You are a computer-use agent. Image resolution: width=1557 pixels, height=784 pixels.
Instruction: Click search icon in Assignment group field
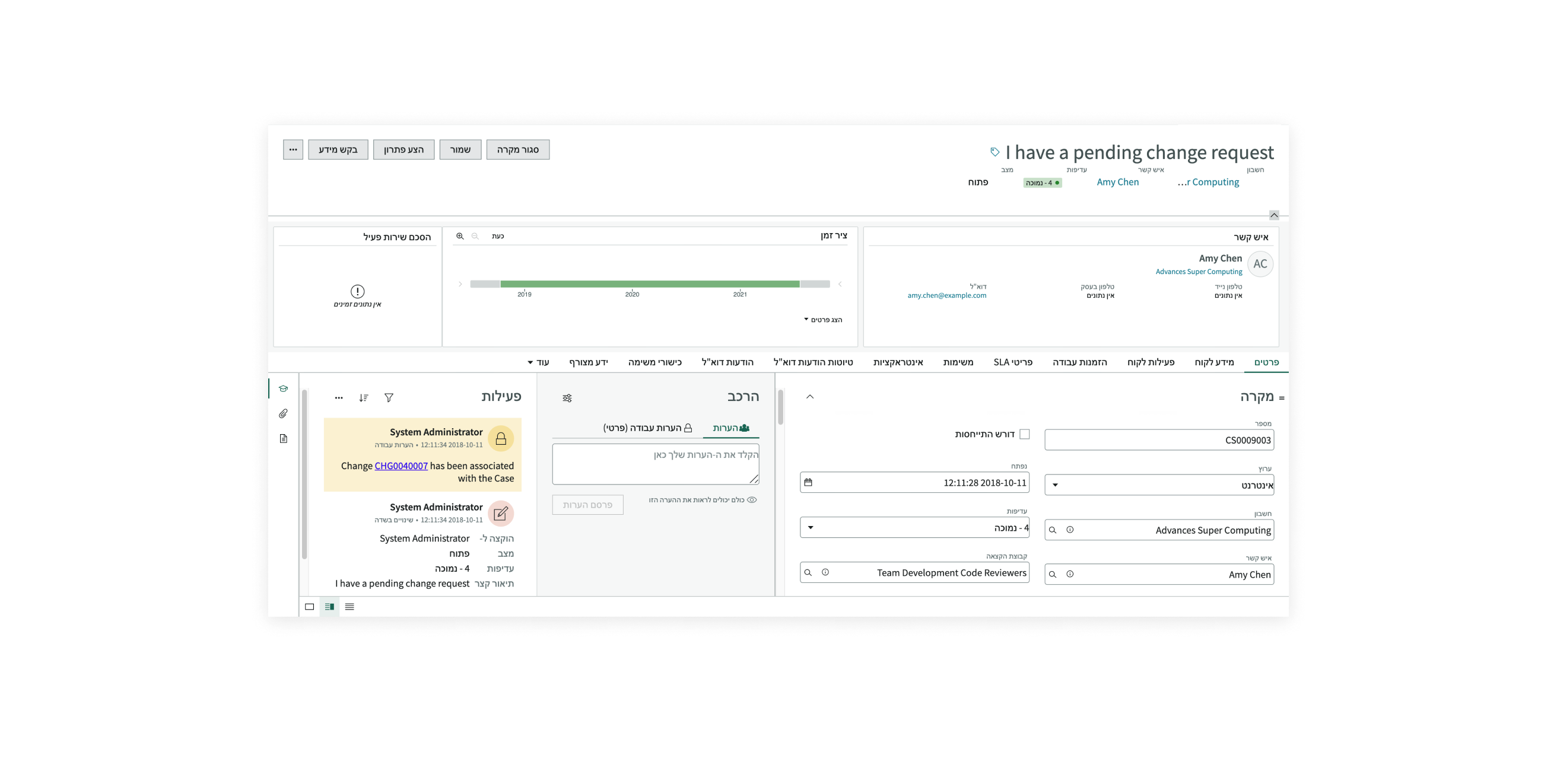[808, 572]
